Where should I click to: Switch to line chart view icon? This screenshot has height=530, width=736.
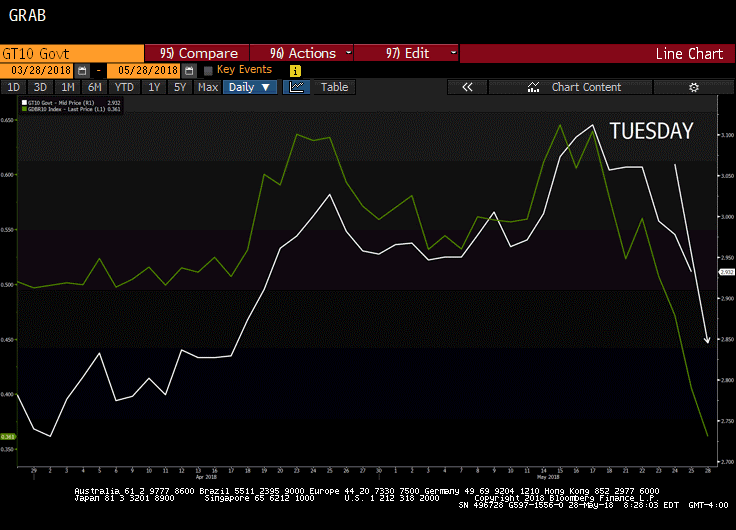[295, 87]
